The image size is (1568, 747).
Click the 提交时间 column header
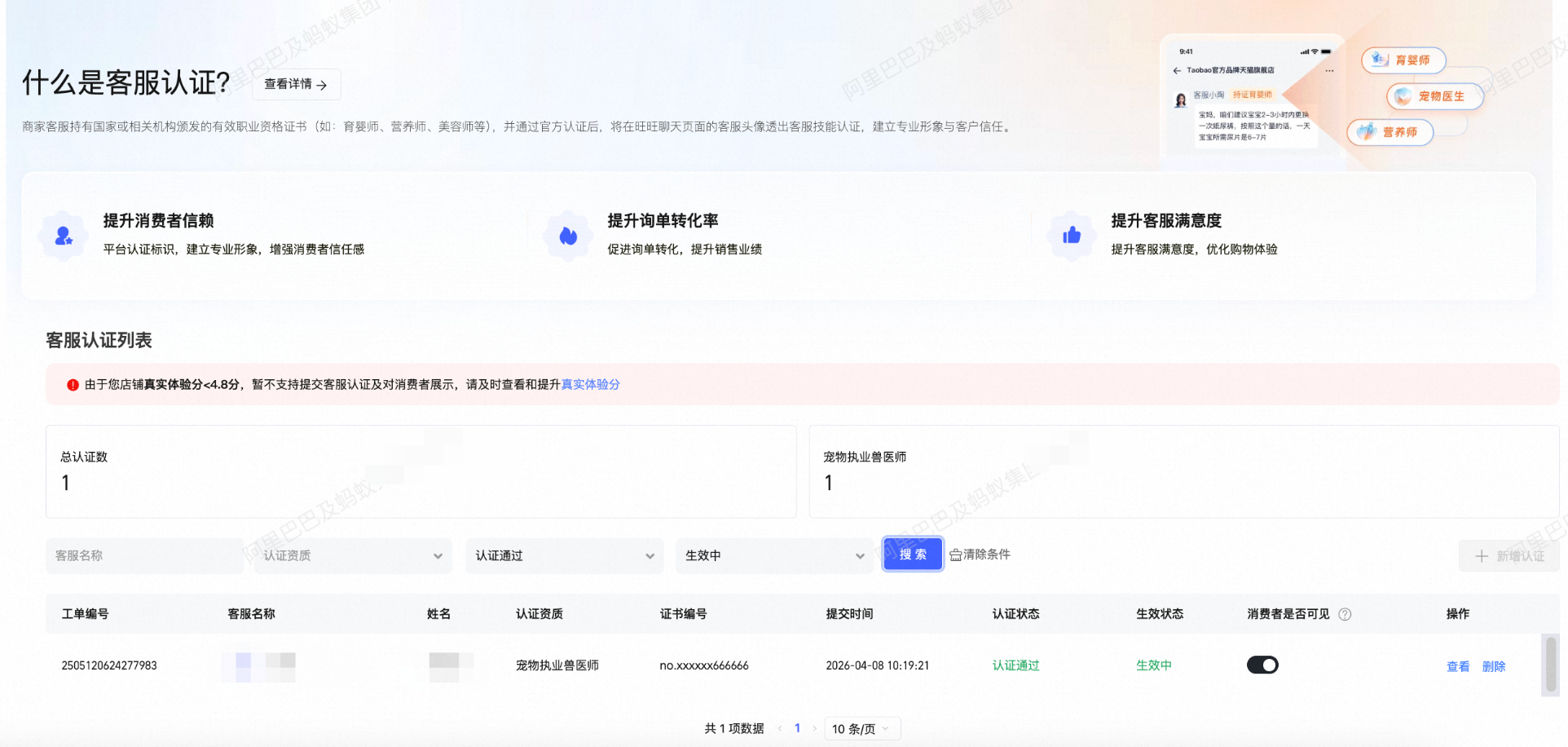[x=849, y=614]
